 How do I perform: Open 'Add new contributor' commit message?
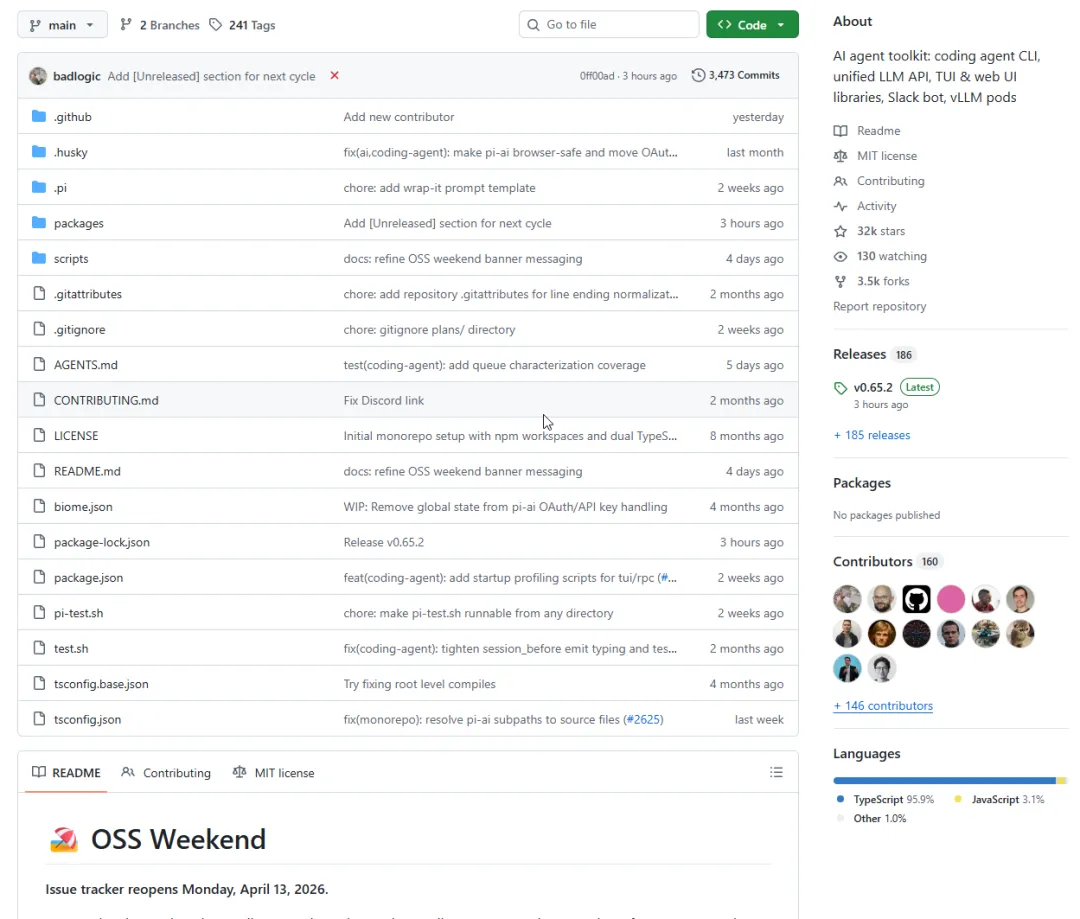pyautogui.click(x=399, y=117)
